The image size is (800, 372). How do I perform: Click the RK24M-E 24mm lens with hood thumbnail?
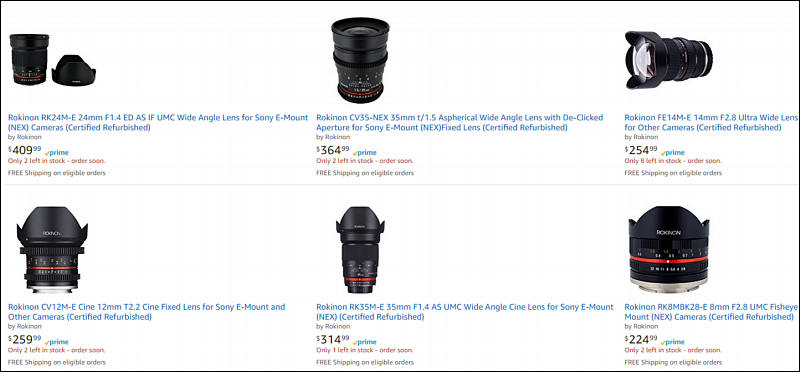coord(52,60)
